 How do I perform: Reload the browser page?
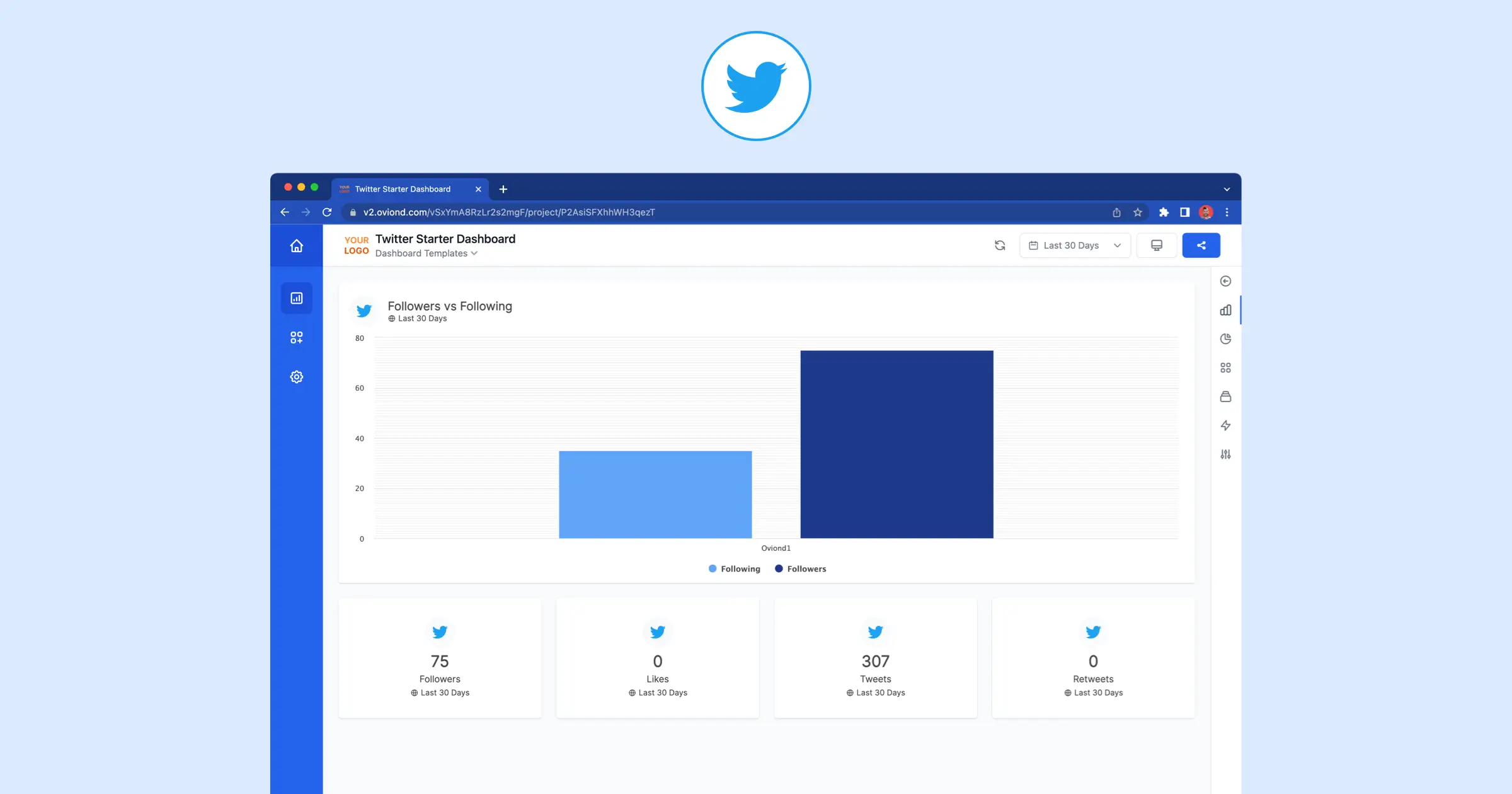[327, 212]
